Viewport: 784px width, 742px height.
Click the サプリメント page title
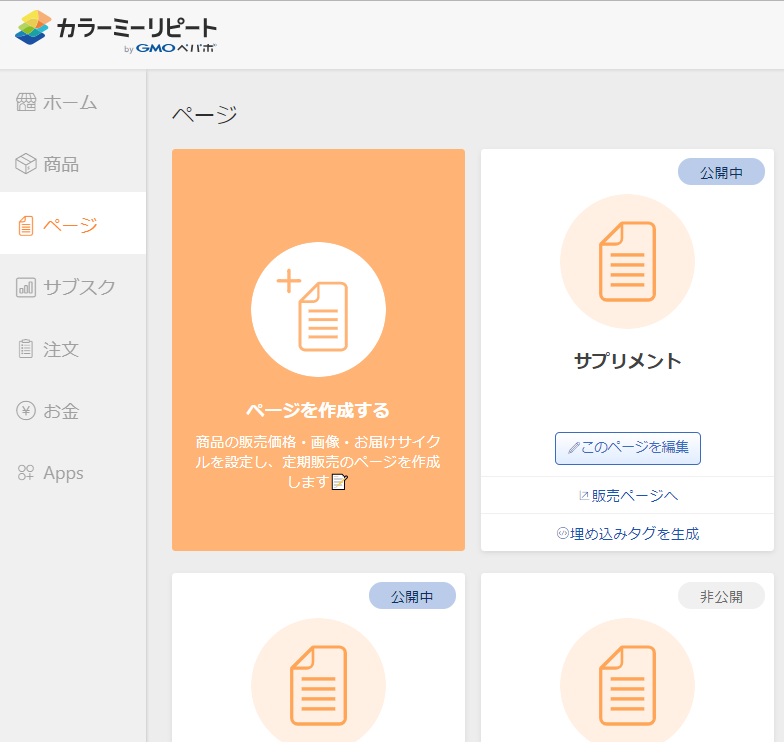pos(628,360)
